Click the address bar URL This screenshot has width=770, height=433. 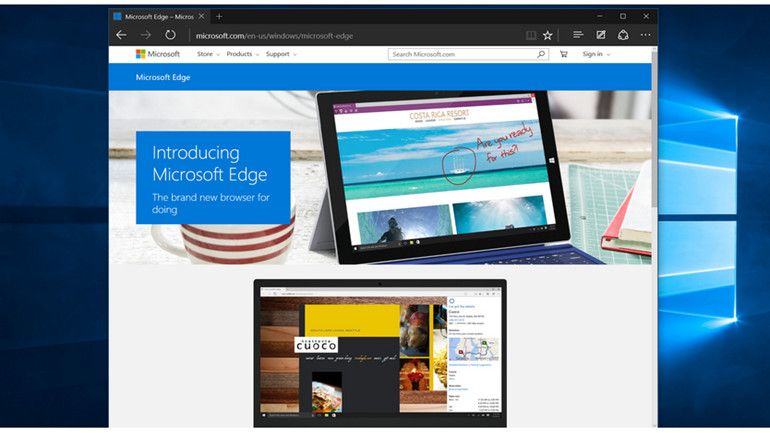(x=274, y=36)
